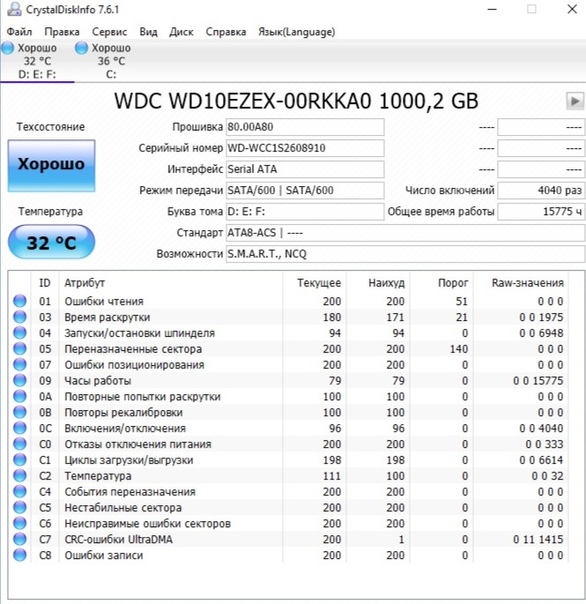Click the Прошивка field 80.00A80
The image size is (586, 604).
[x=305, y=127]
